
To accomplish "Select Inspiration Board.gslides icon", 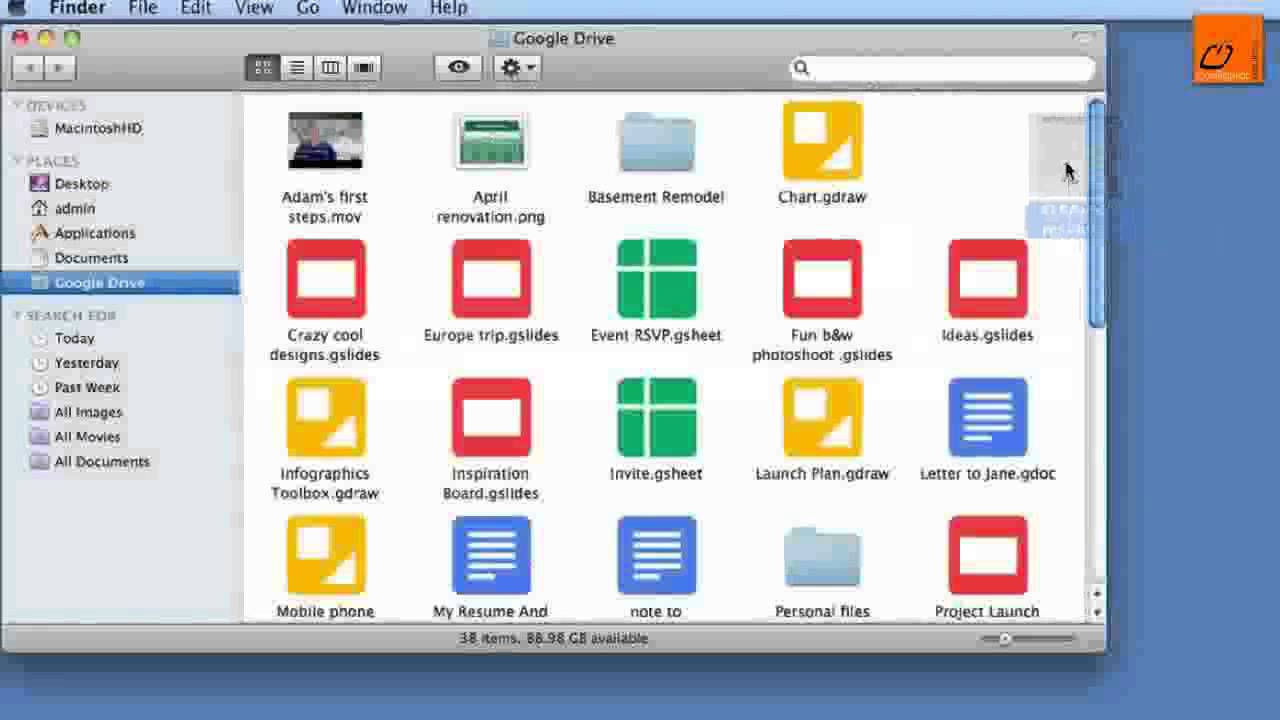I will (491, 417).
